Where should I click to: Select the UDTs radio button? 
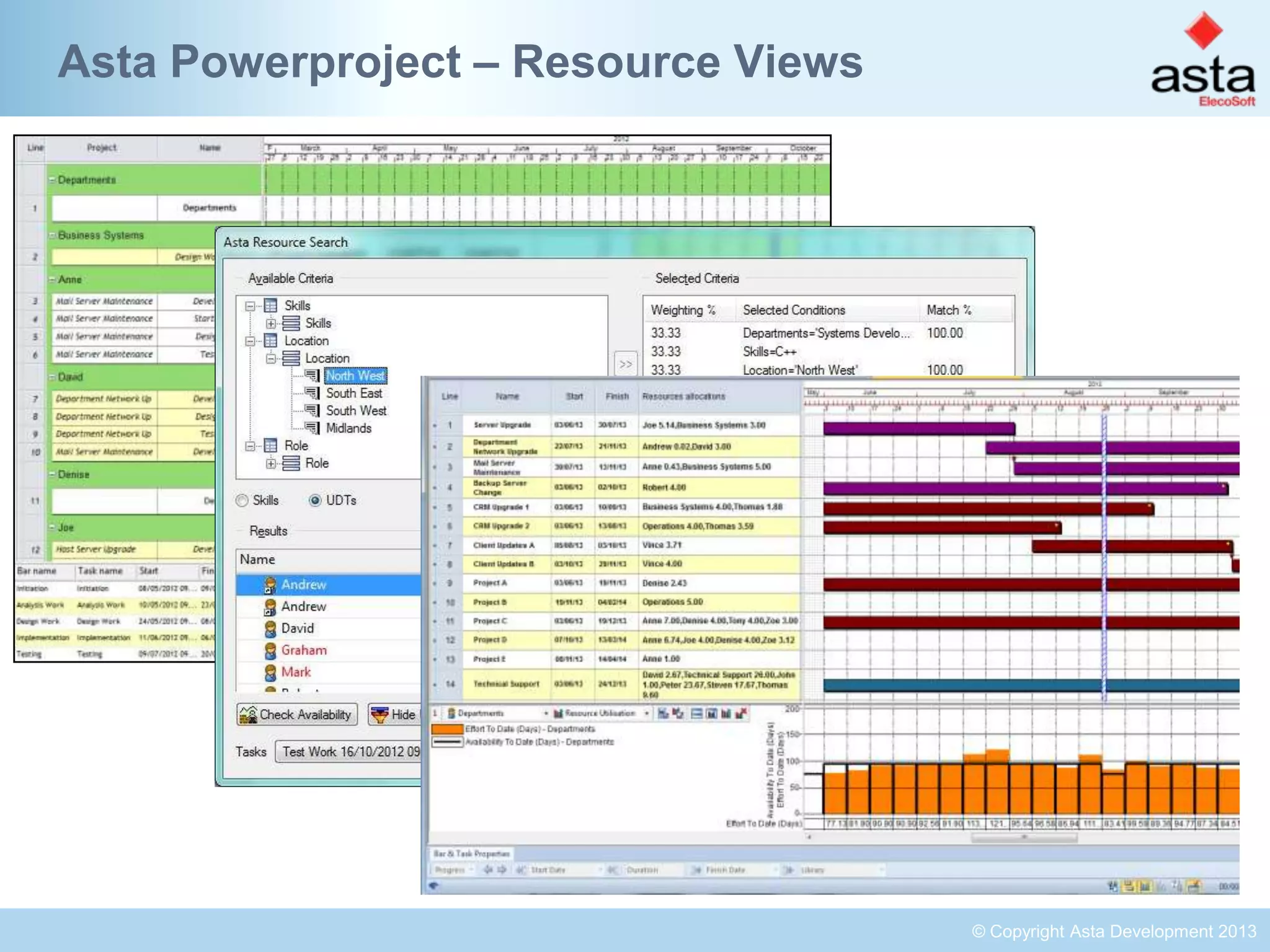pos(315,501)
